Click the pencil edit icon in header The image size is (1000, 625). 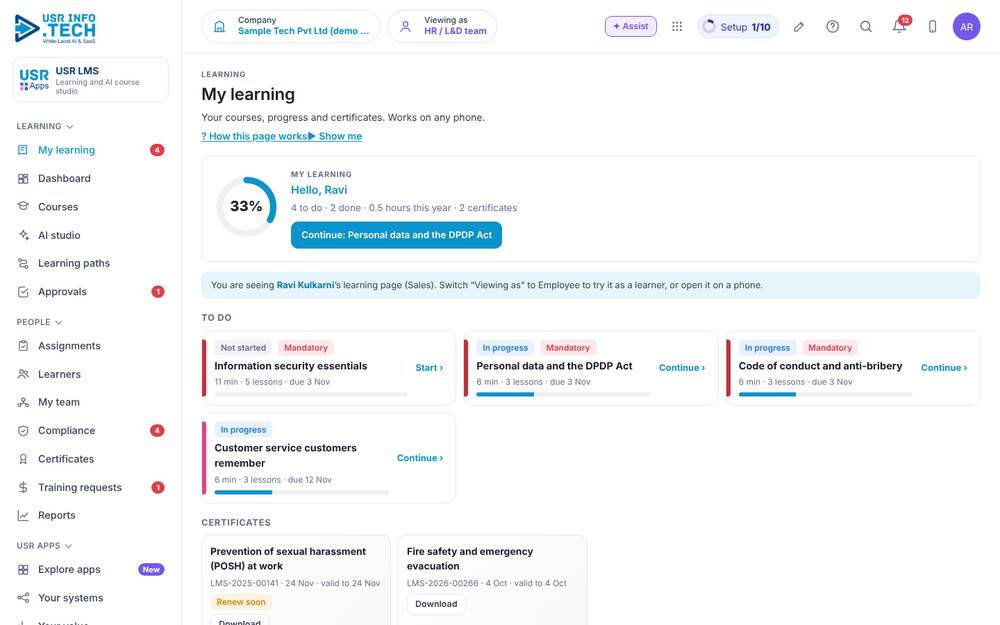(798, 26)
